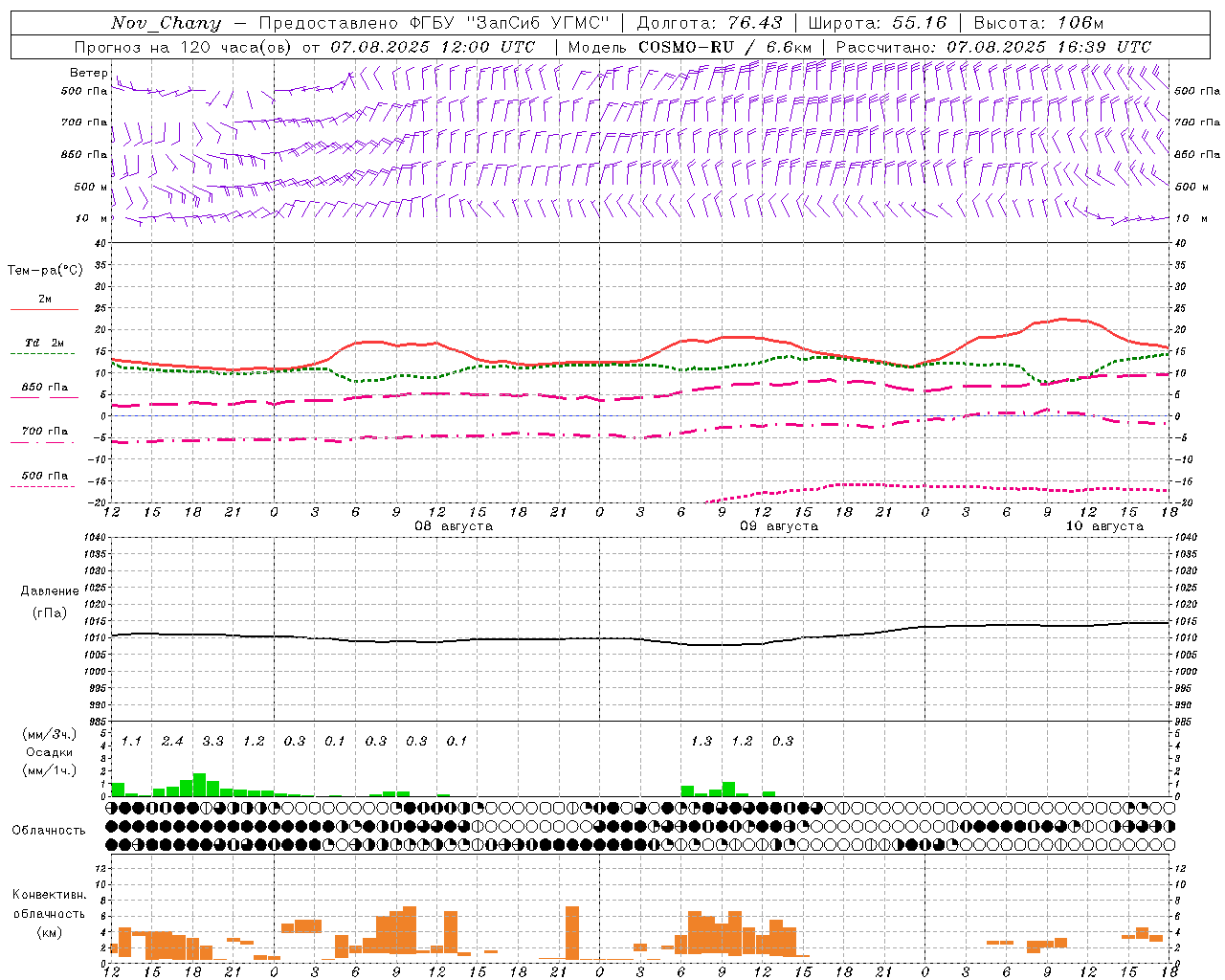1225x980 pixels.
Task: Click the 'Давление' pressure panel label
Action: click(x=50, y=591)
